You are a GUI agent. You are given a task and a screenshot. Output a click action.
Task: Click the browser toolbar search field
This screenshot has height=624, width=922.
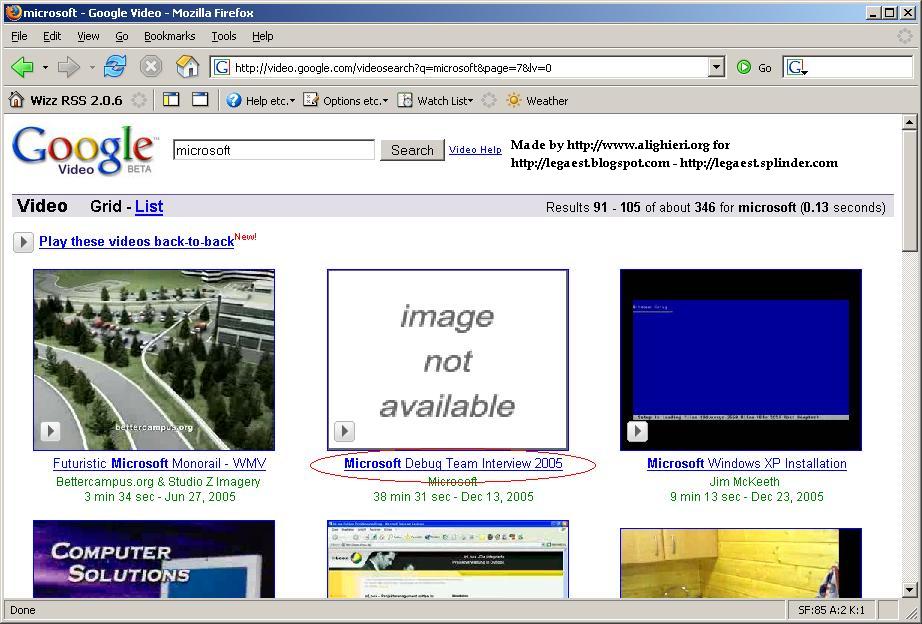(x=847, y=68)
